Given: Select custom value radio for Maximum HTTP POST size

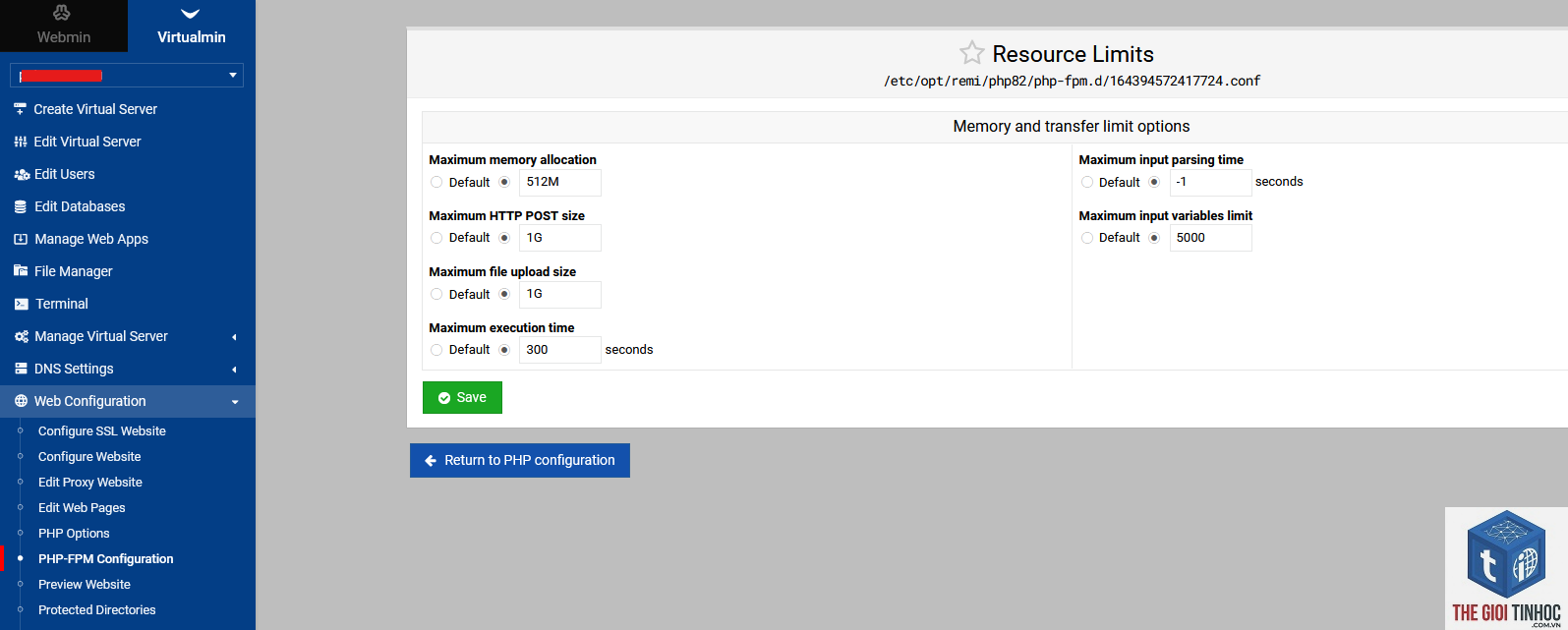Looking at the screenshot, I should pos(504,238).
